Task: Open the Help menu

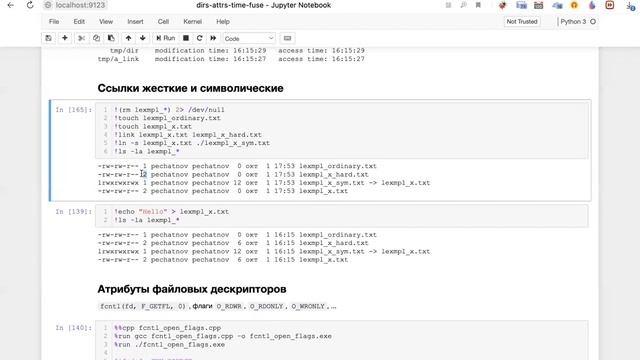Action: click(x=223, y=22)
